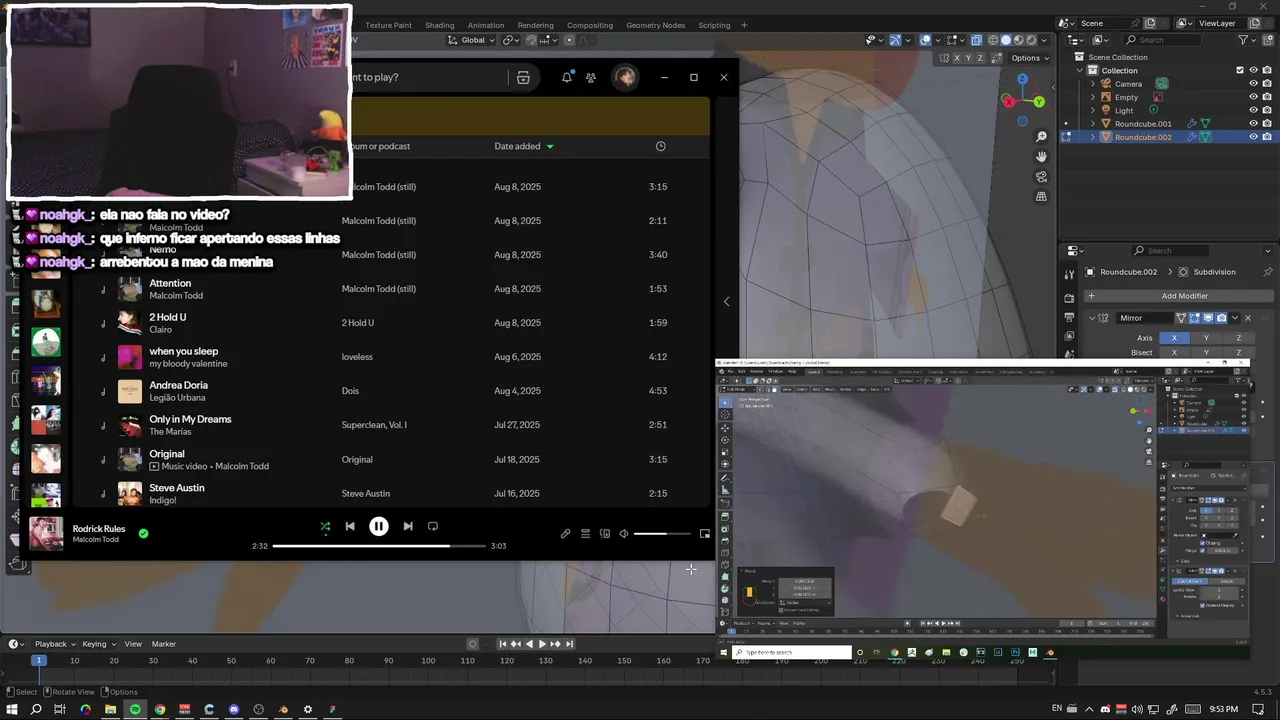Remove the Mirror modifier with X
The width and height of the screenshot is (1280, 720).
[1247, 318]
